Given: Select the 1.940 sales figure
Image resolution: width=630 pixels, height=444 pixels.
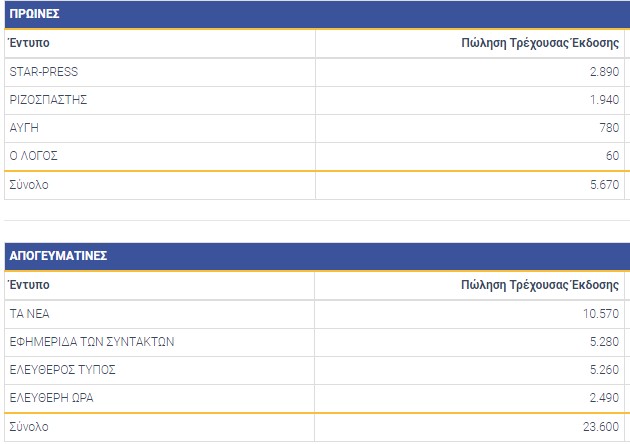Looking at the screenshot, I should click(x=603, y=100).
